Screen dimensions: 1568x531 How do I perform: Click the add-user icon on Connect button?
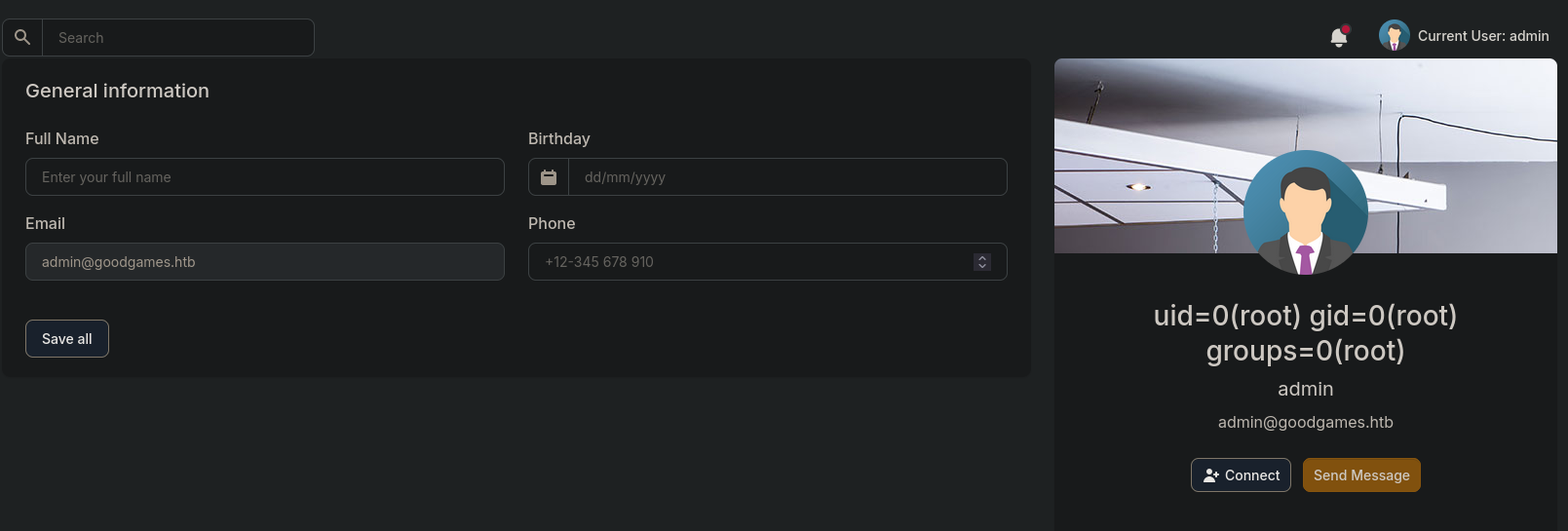click(x=1211, y=475)
